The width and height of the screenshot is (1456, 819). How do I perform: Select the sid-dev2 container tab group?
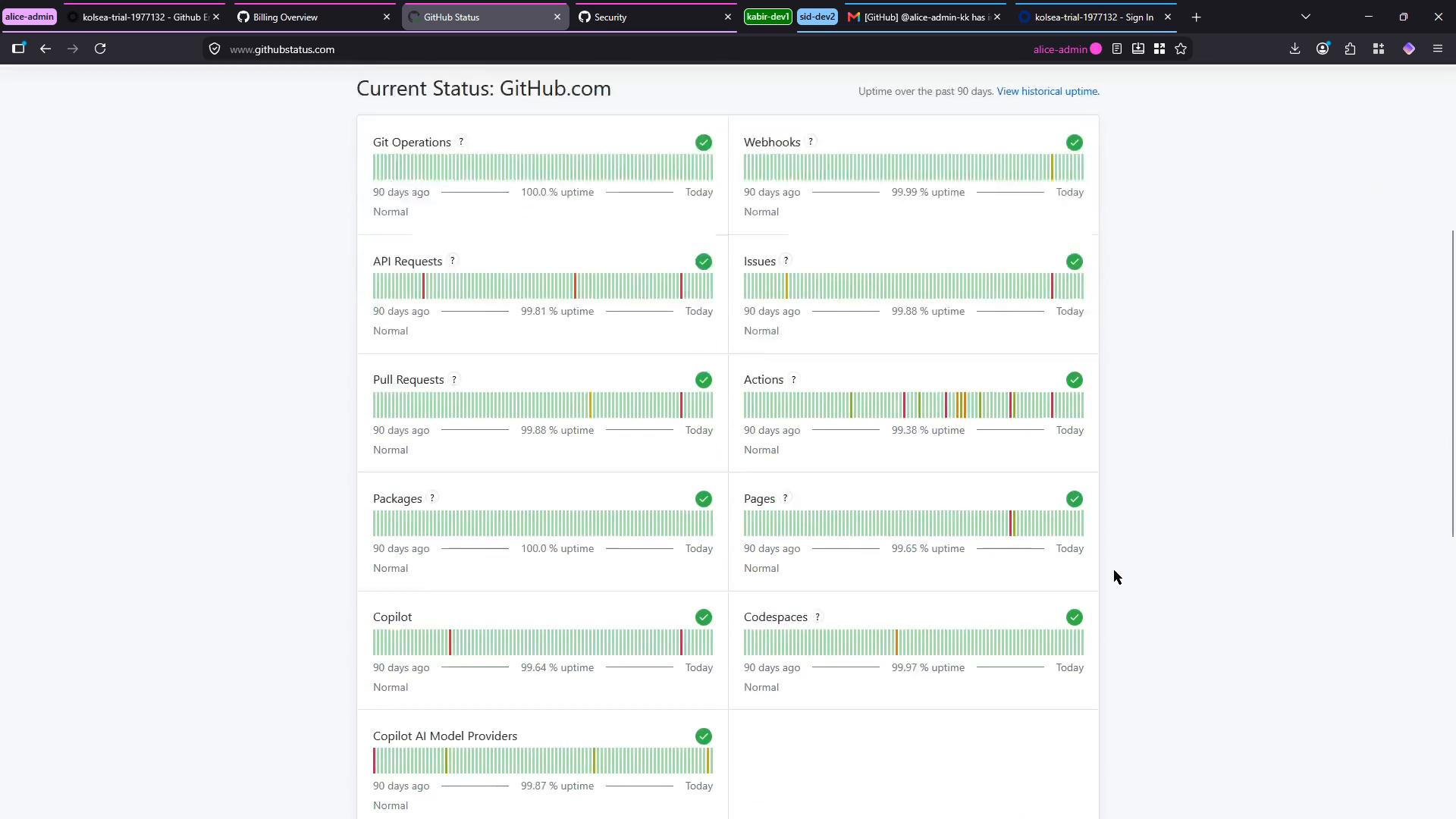pyautogui.click(x=817, y=17)
